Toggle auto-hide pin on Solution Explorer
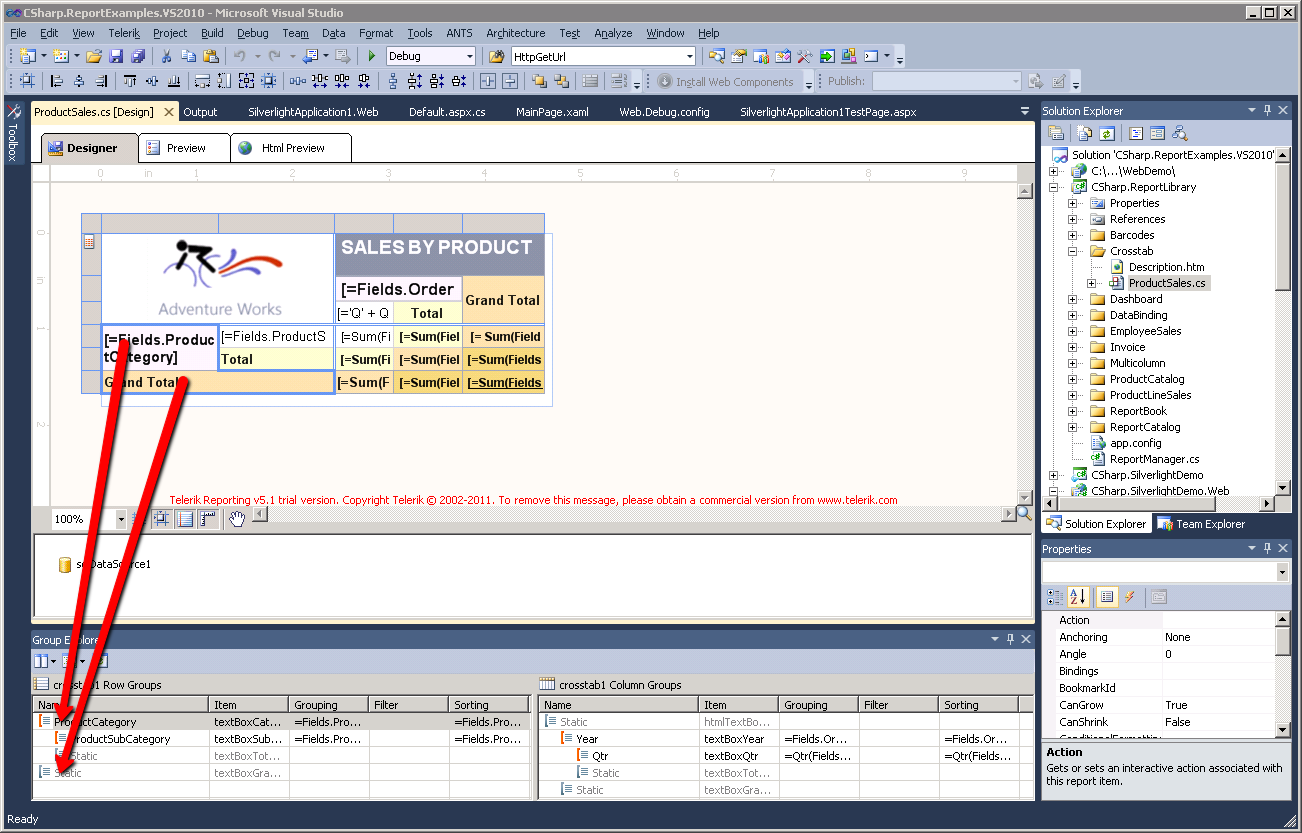This screenshot has height=833, width=1302. tap(1267, 111)
